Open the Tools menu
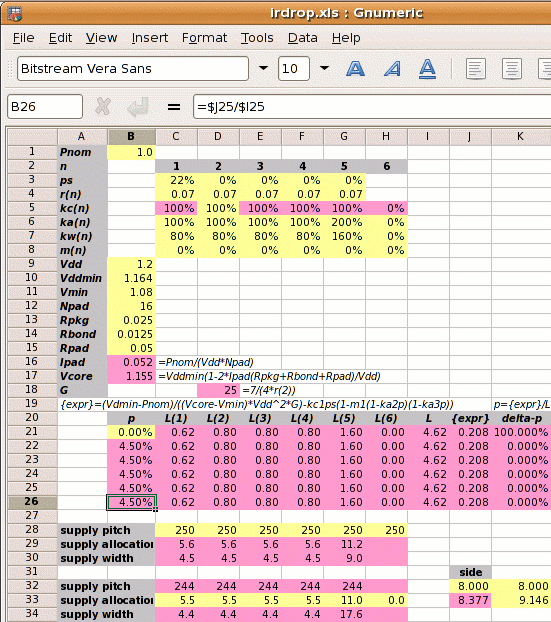 point(257,38)
